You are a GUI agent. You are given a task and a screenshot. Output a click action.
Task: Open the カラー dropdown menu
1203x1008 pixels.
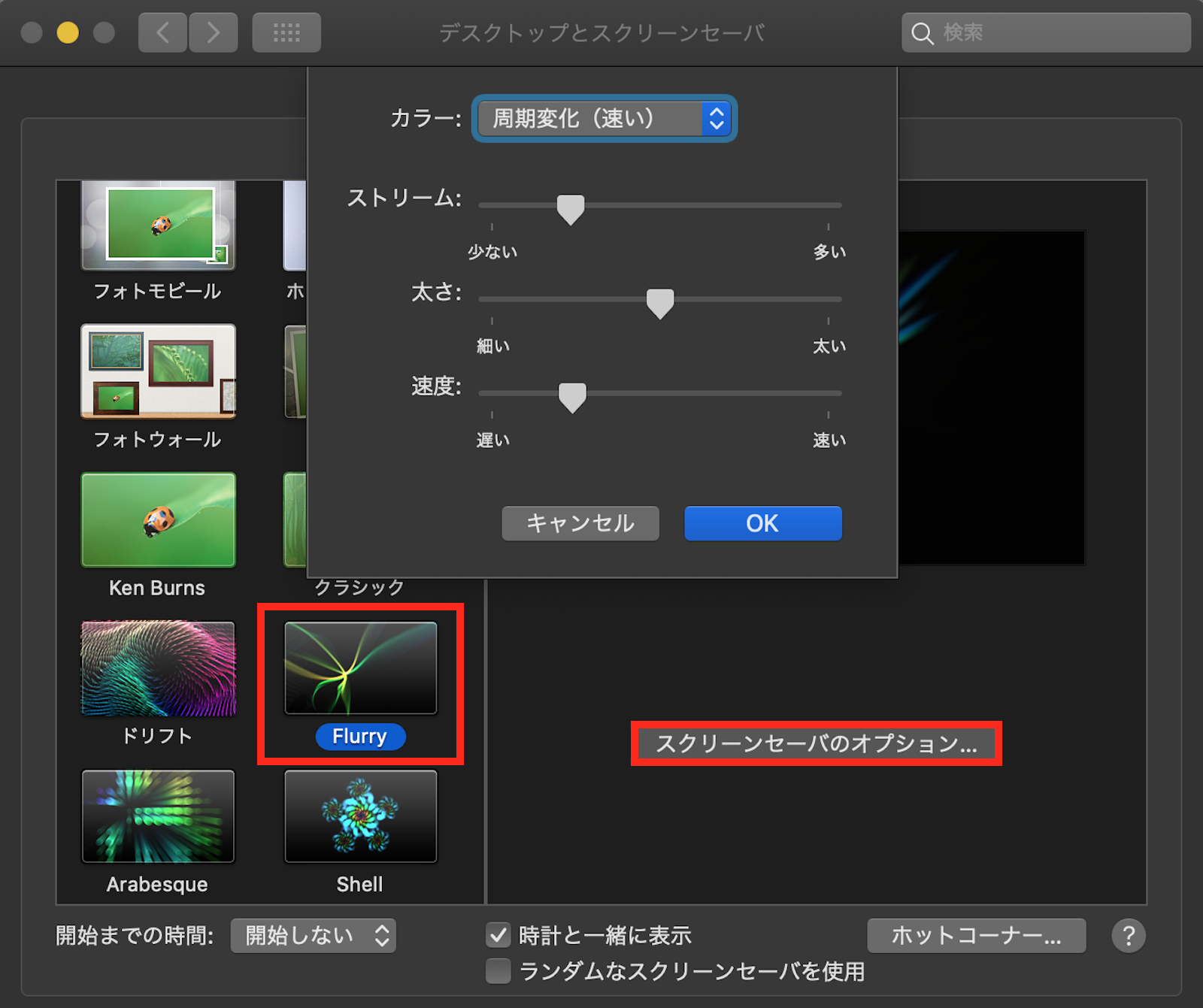coord(604,119)
